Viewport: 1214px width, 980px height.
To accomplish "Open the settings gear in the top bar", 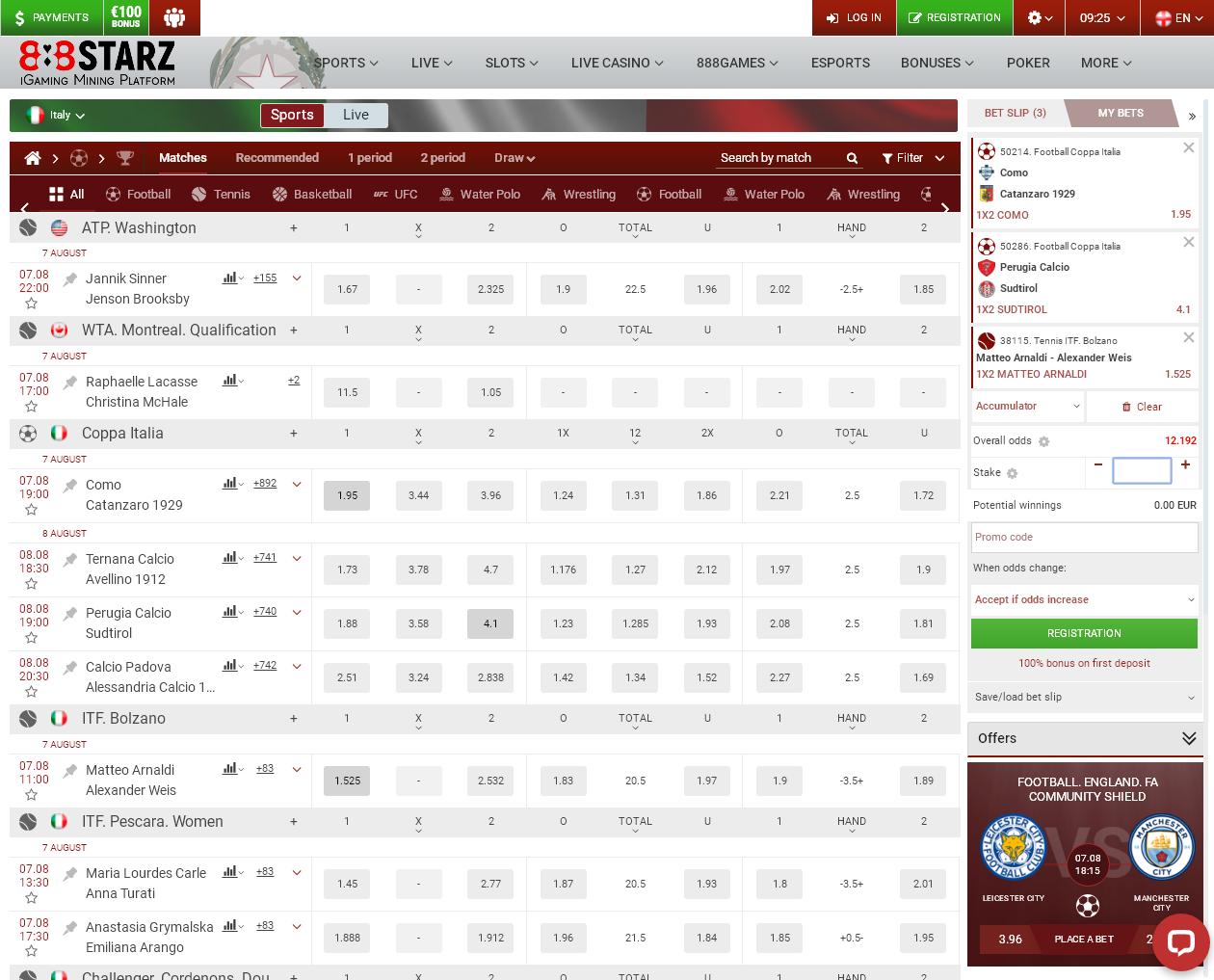I will tap(1035, 17).
